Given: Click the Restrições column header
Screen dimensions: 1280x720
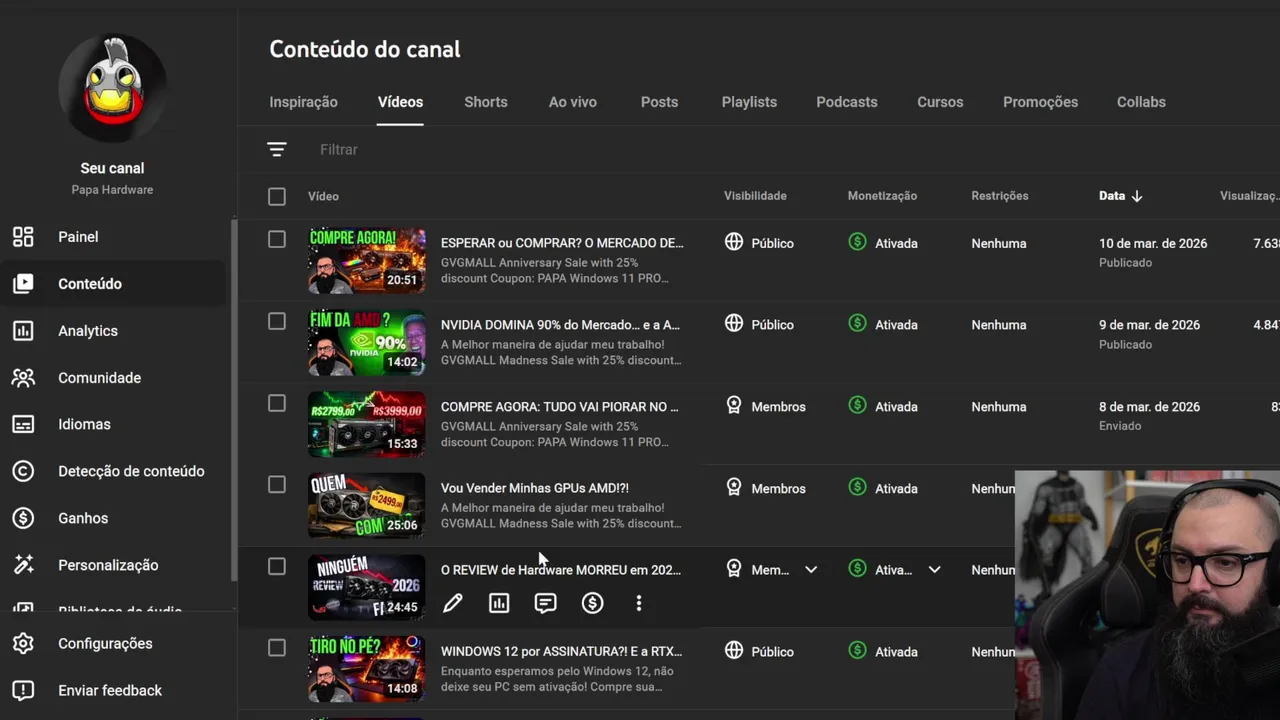Looking at the screenshot, I should (1000, 196).
